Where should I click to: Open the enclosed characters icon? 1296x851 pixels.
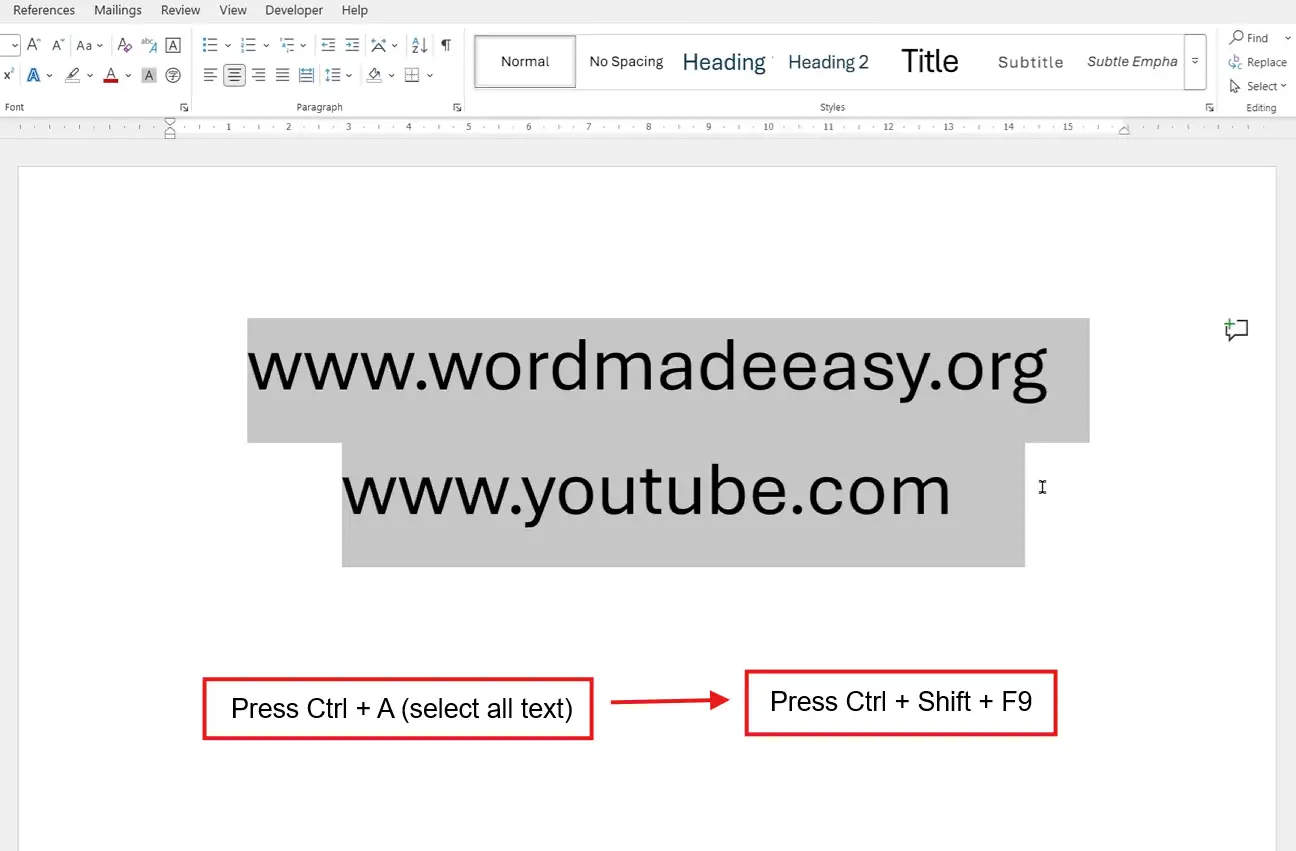coord(173,75)
